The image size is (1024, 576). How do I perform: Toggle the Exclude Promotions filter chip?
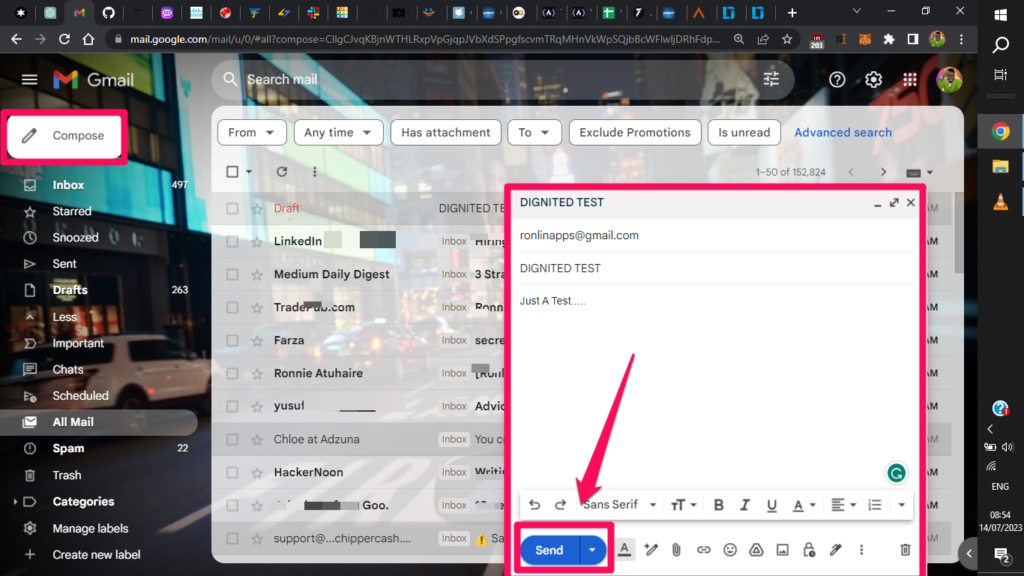coord(635,133)
